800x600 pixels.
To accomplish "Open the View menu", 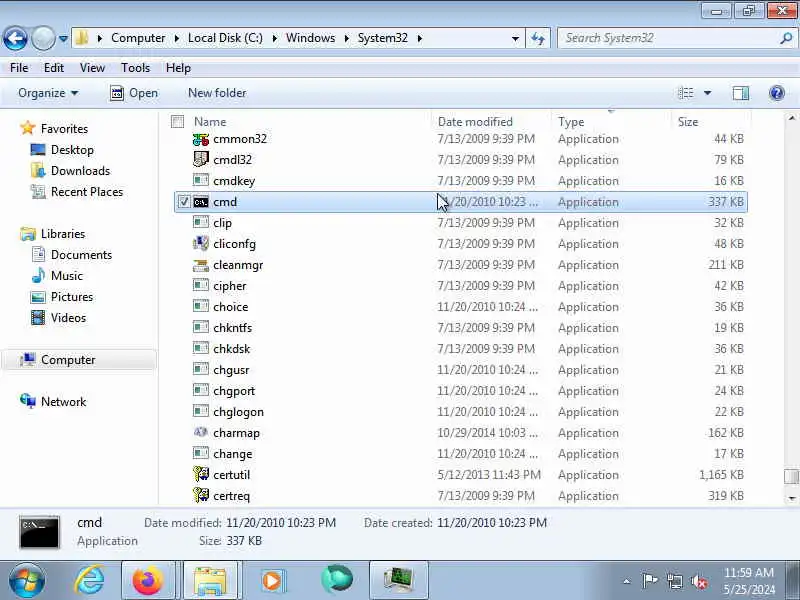I will pos(92,68).
